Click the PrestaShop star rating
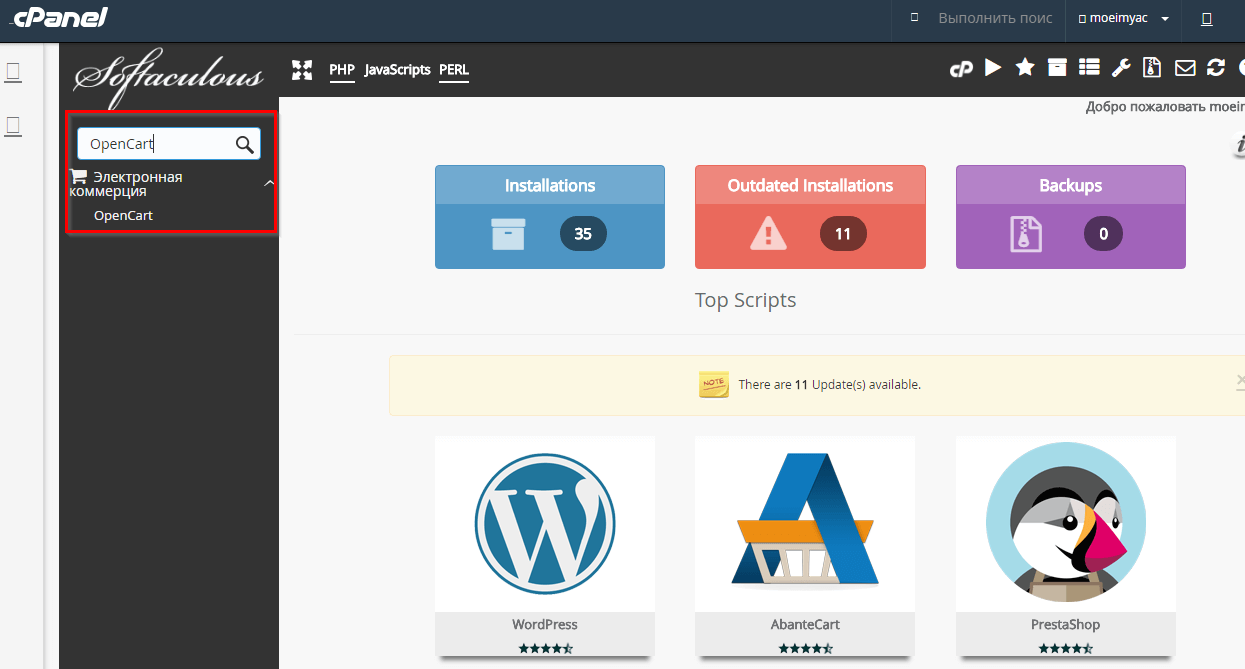Viewport: 1245px width, 669px height. click(1066, 649)
